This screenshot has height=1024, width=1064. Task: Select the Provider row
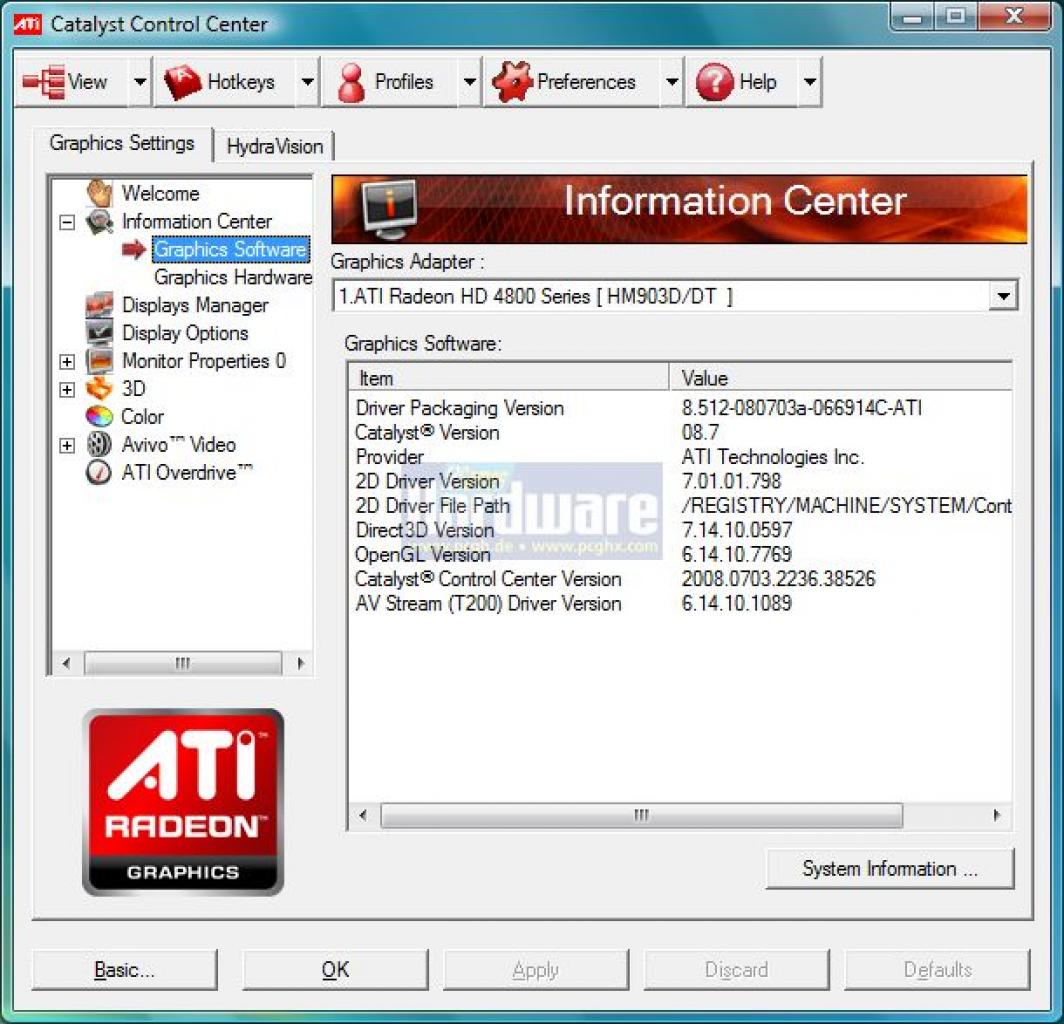point(681,457)
